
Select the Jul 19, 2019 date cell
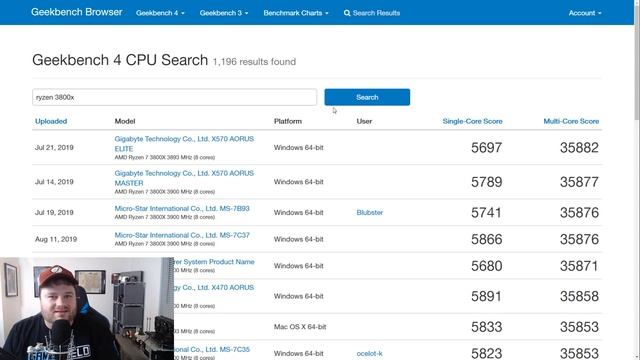pos(54,212)
